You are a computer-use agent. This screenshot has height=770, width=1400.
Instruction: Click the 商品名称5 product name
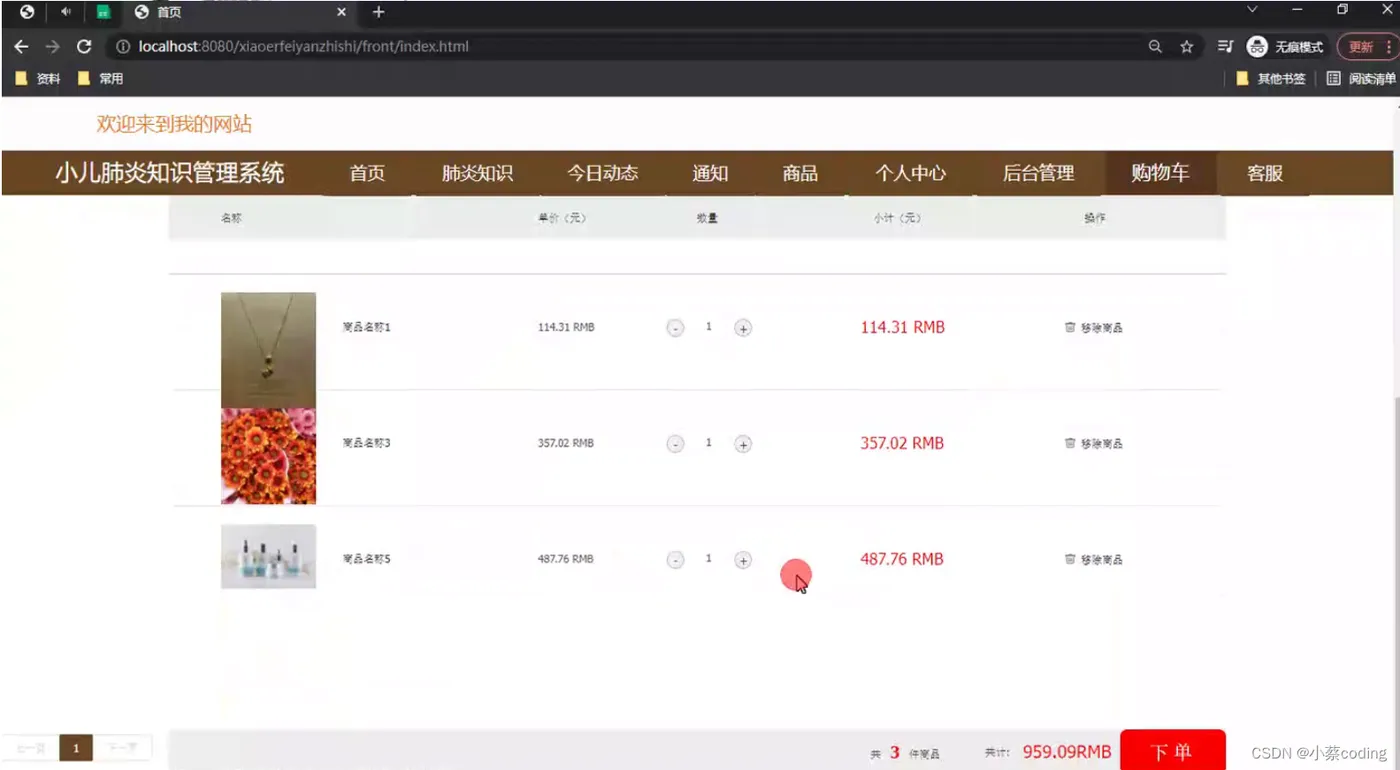point(366,559)
